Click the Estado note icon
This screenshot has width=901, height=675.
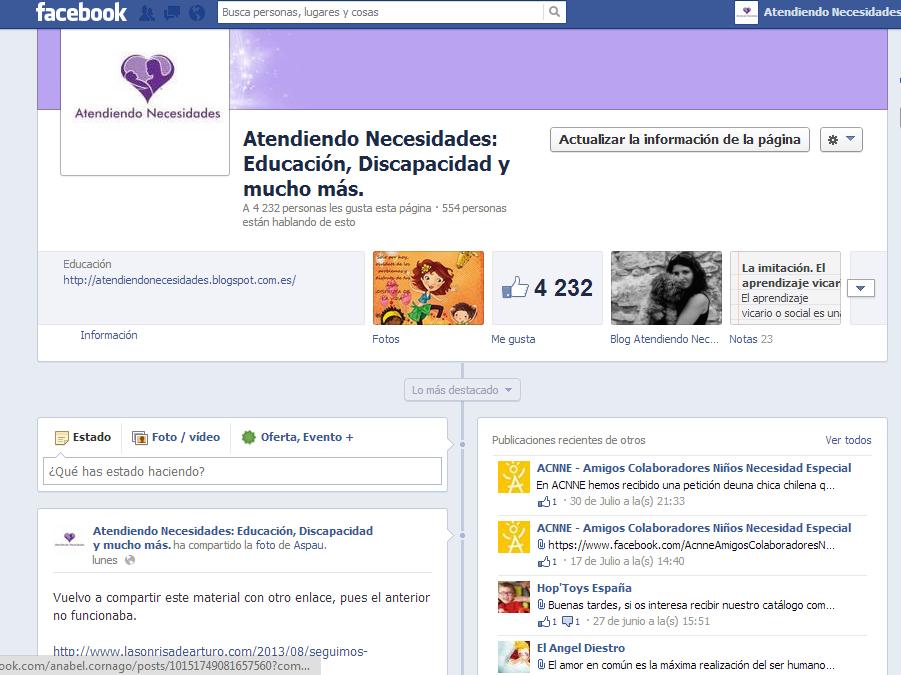61,438
